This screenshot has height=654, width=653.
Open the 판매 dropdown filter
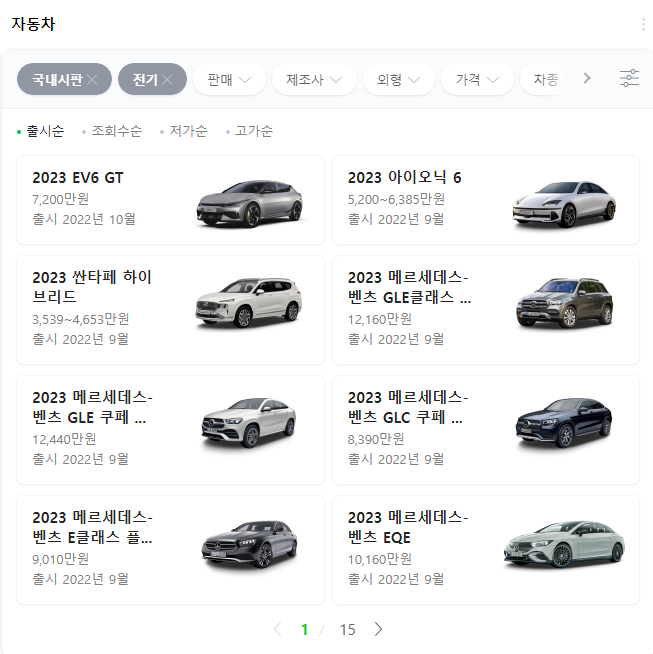click(229, 79)
